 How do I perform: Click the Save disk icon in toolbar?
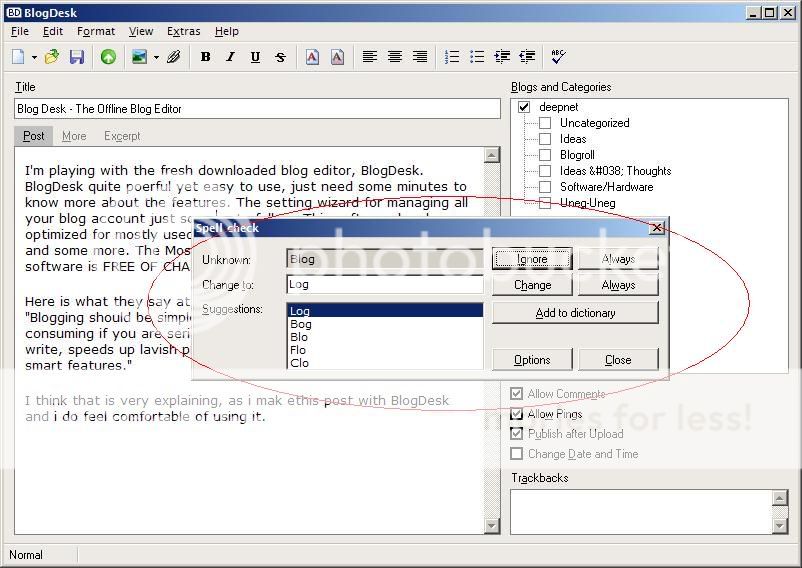pos(77,58)
